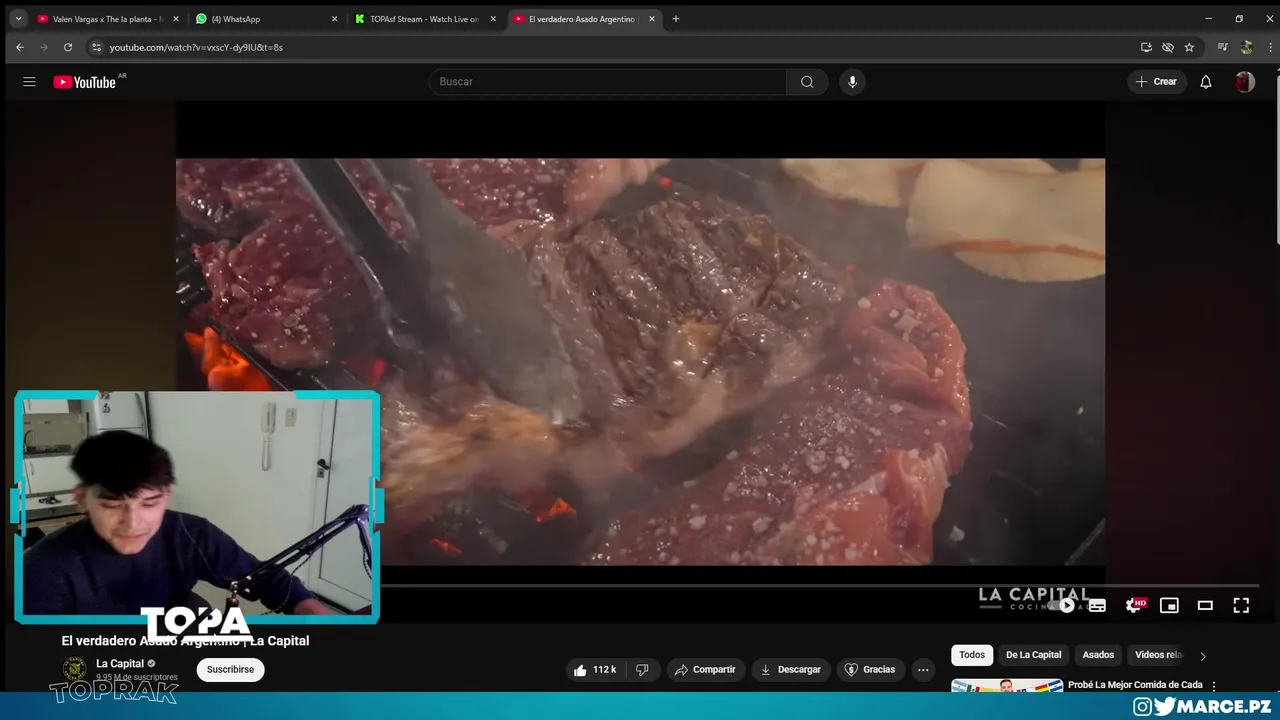Screen dimensions: 1280x720
Task: View site information icon in address bar
Action: (x=96, y=47)
